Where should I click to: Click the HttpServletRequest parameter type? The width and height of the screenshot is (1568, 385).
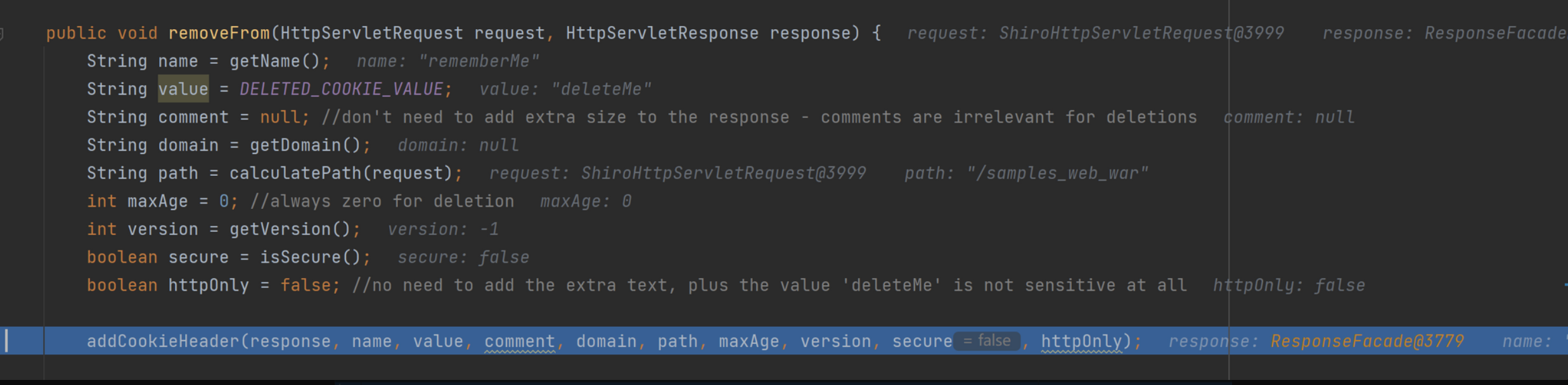coord(371,34)
